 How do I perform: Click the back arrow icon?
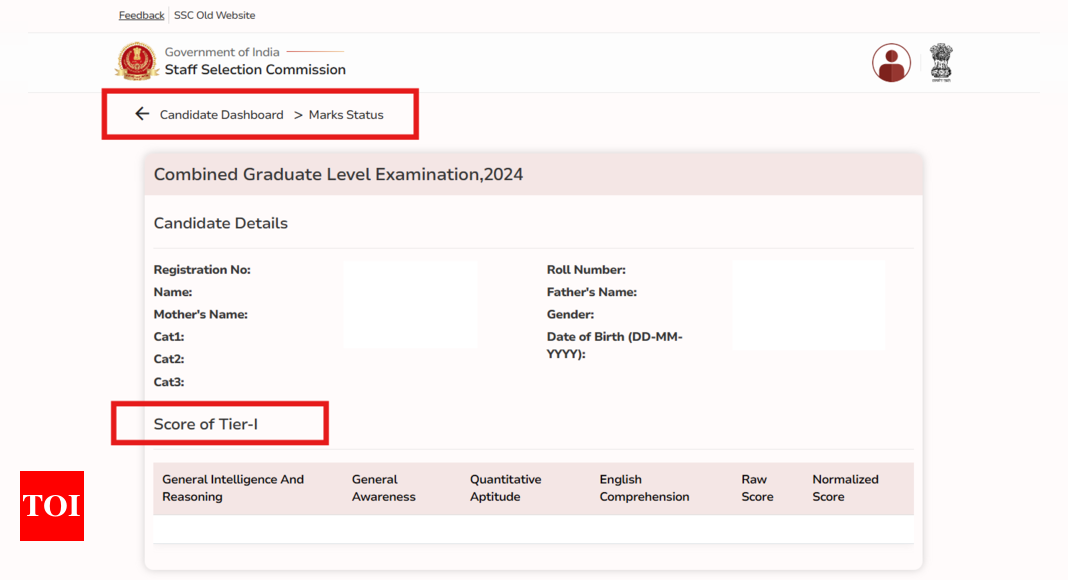pyautogui.click(x=142, y=114)
